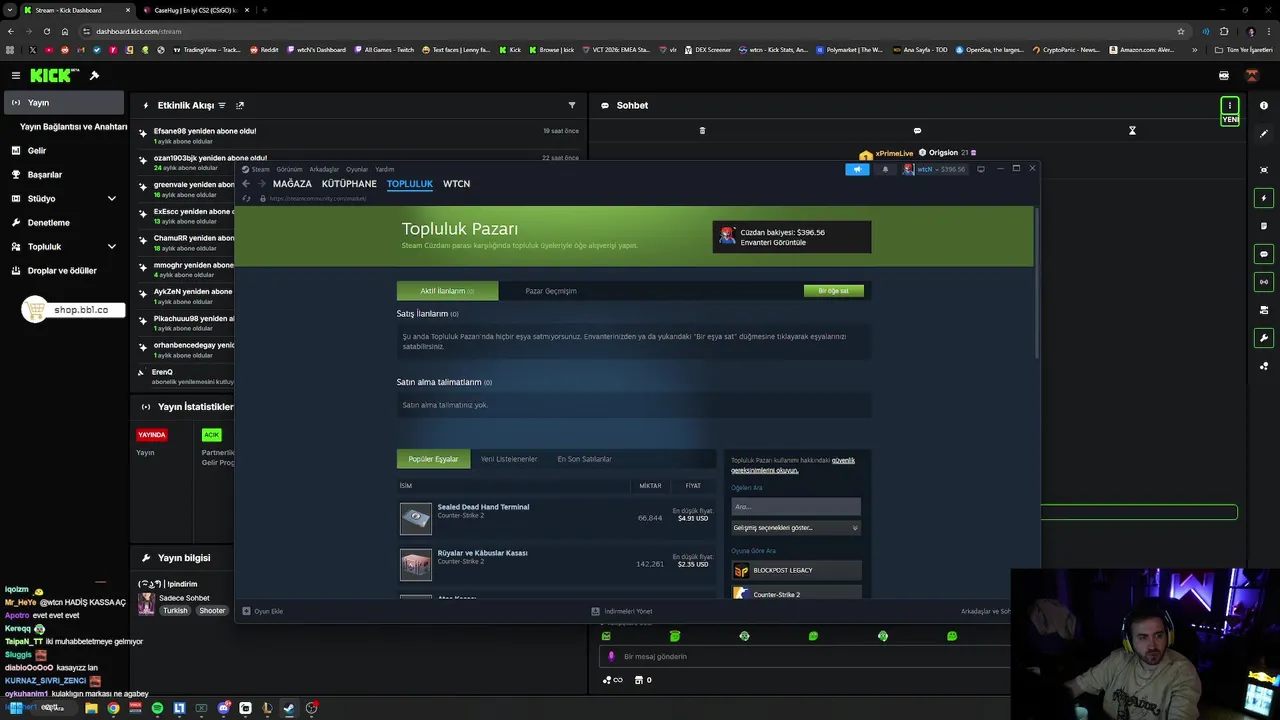This screenshot has width=1280, height=720.
Task: Toggle the document widget in right rail
Action: pos(1264,226)
